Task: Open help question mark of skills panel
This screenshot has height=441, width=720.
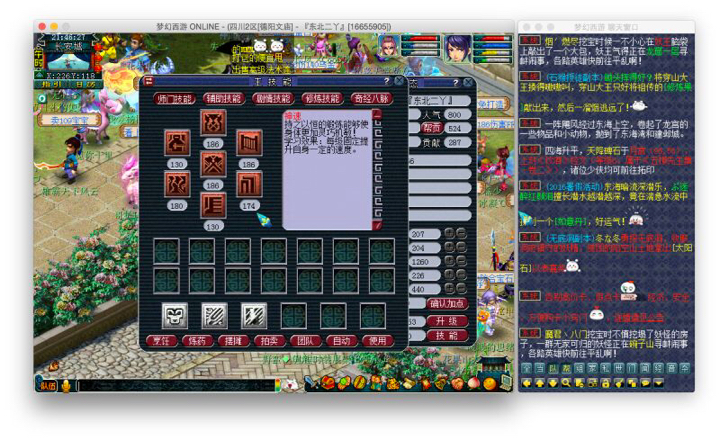Action: [x=387, y=81]
